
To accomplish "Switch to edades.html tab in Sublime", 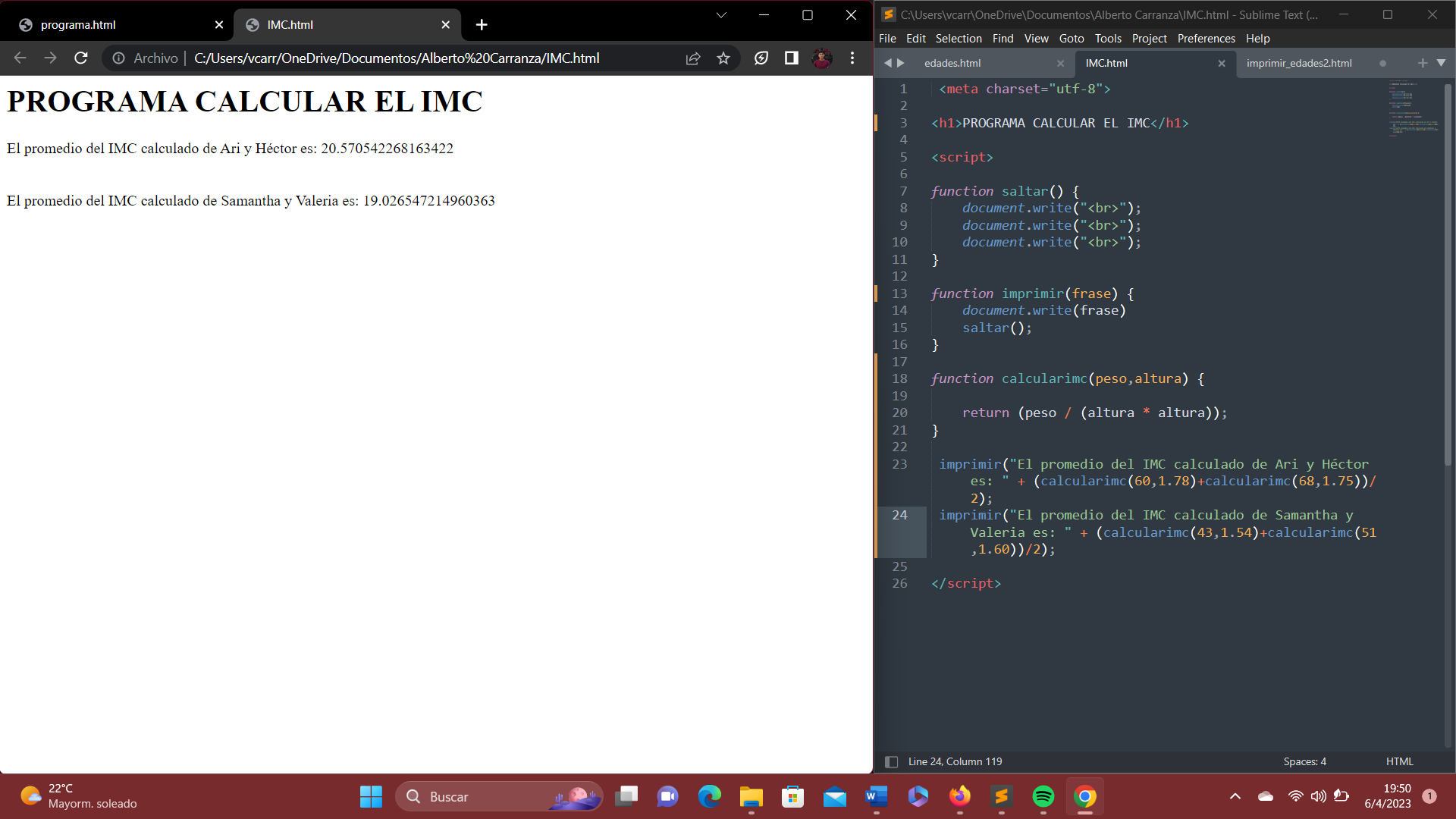I will (x=952, y=63).
